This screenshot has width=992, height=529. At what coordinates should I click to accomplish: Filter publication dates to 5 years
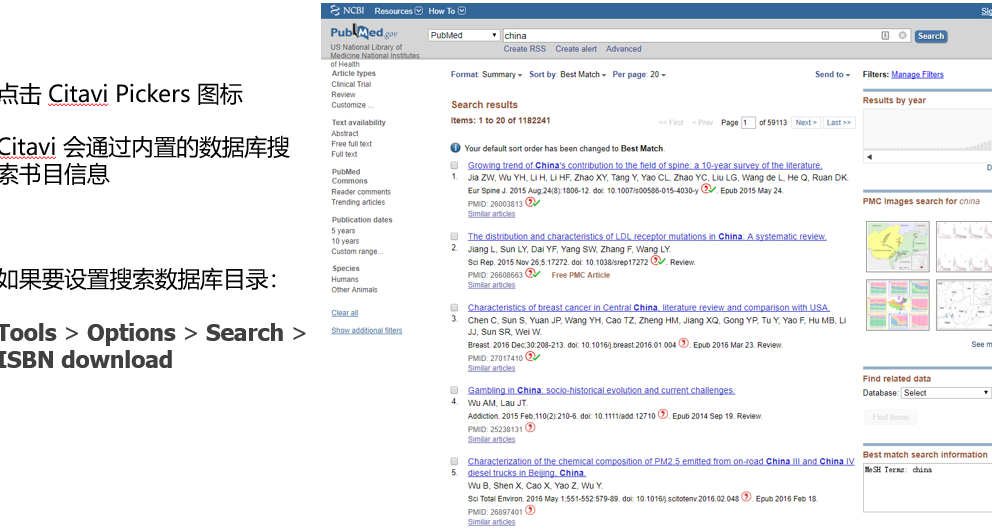344,231
